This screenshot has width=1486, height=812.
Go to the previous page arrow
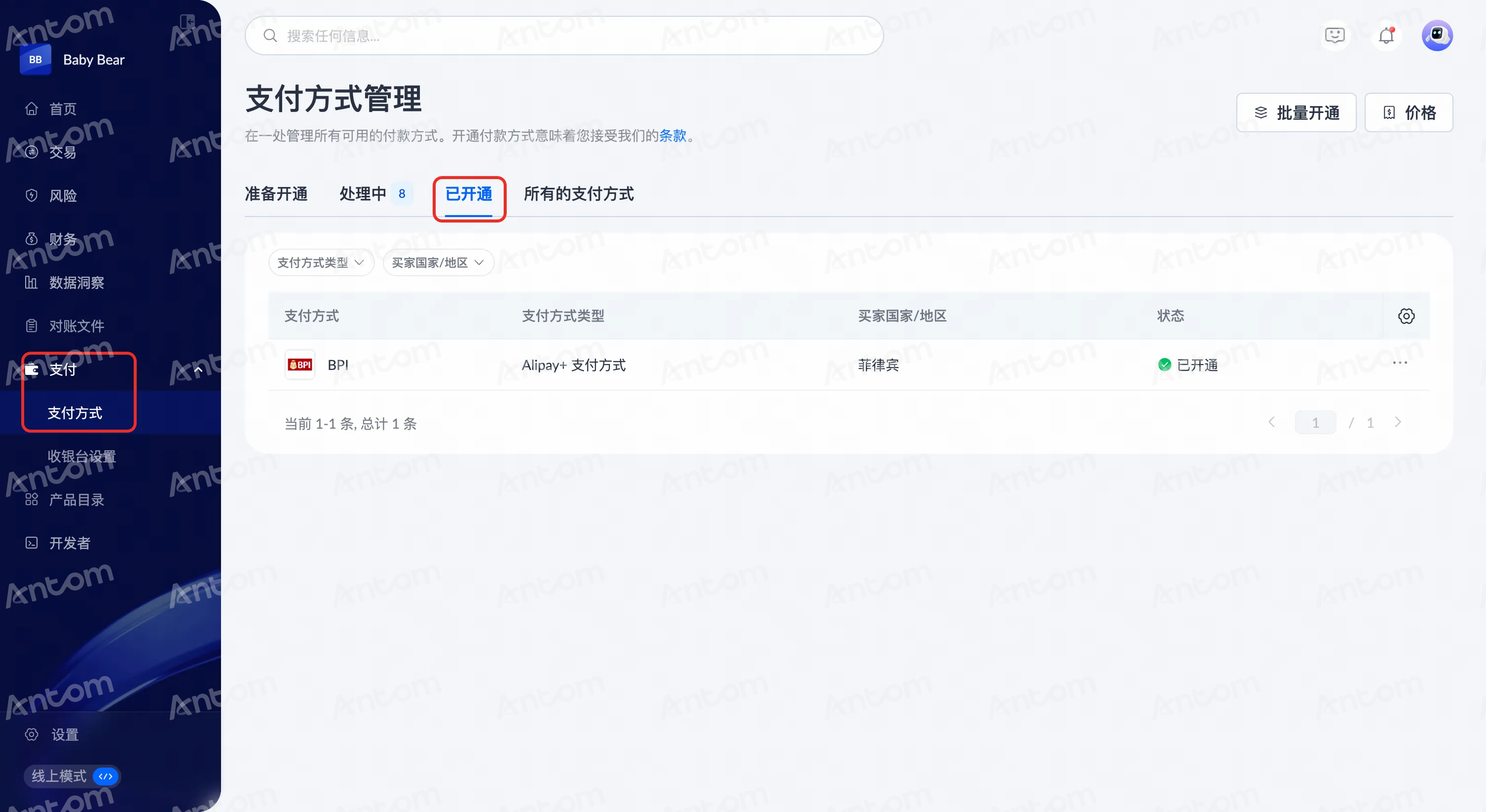pos(1272,422)
